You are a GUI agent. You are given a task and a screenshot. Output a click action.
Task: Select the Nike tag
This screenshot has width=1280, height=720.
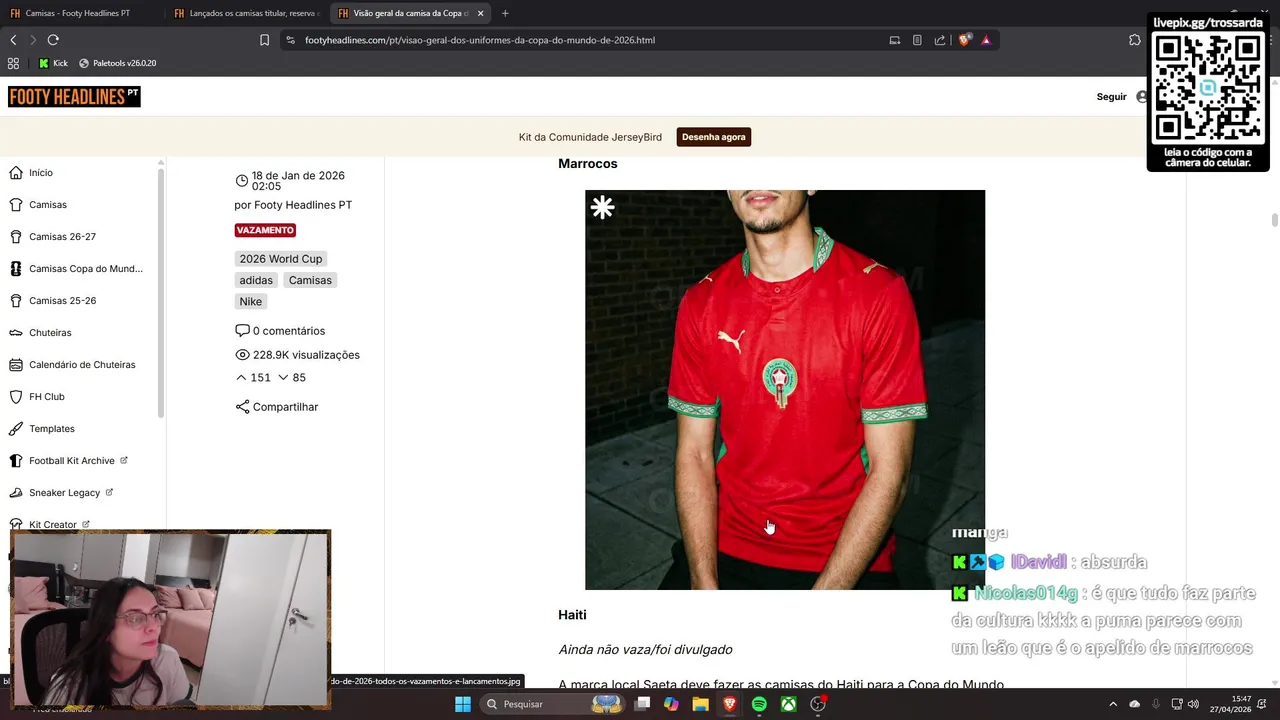(x=250, y=301)
